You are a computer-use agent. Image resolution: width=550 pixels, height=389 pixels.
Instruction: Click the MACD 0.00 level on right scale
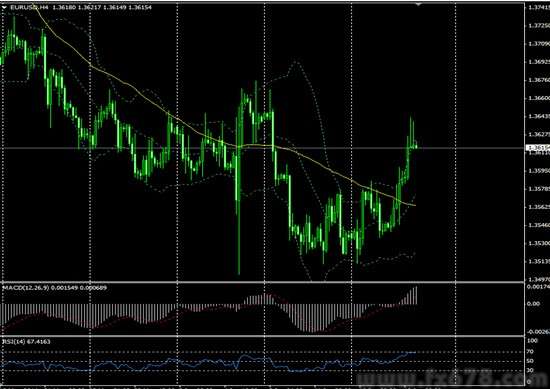pyautogui.click(x=533, y=304)
